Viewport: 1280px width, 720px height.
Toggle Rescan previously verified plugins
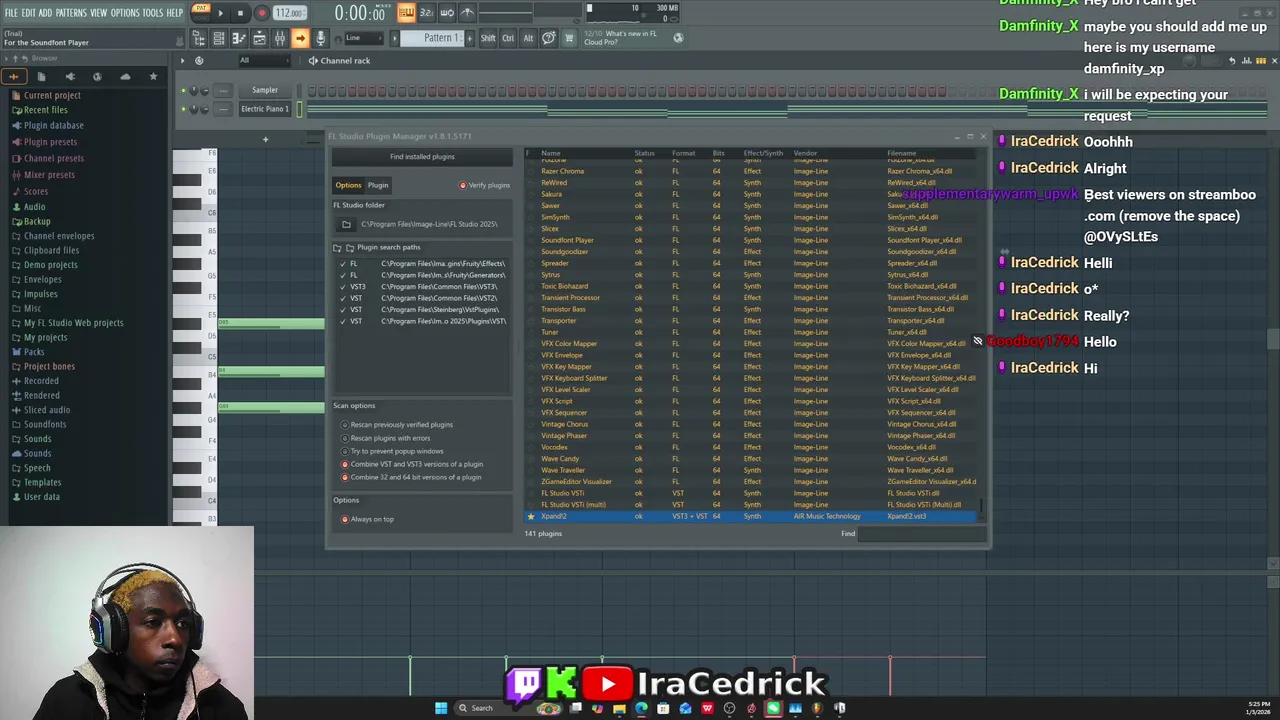397,424
